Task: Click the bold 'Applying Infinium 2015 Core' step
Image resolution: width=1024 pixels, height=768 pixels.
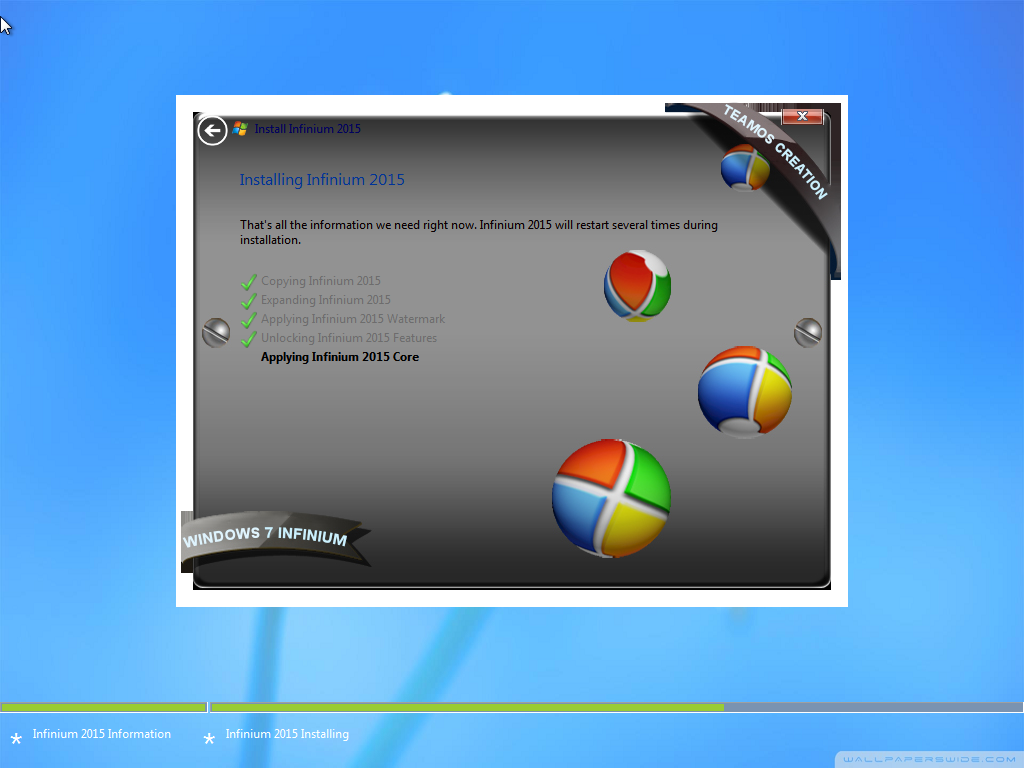Action: tap(340, 357)
